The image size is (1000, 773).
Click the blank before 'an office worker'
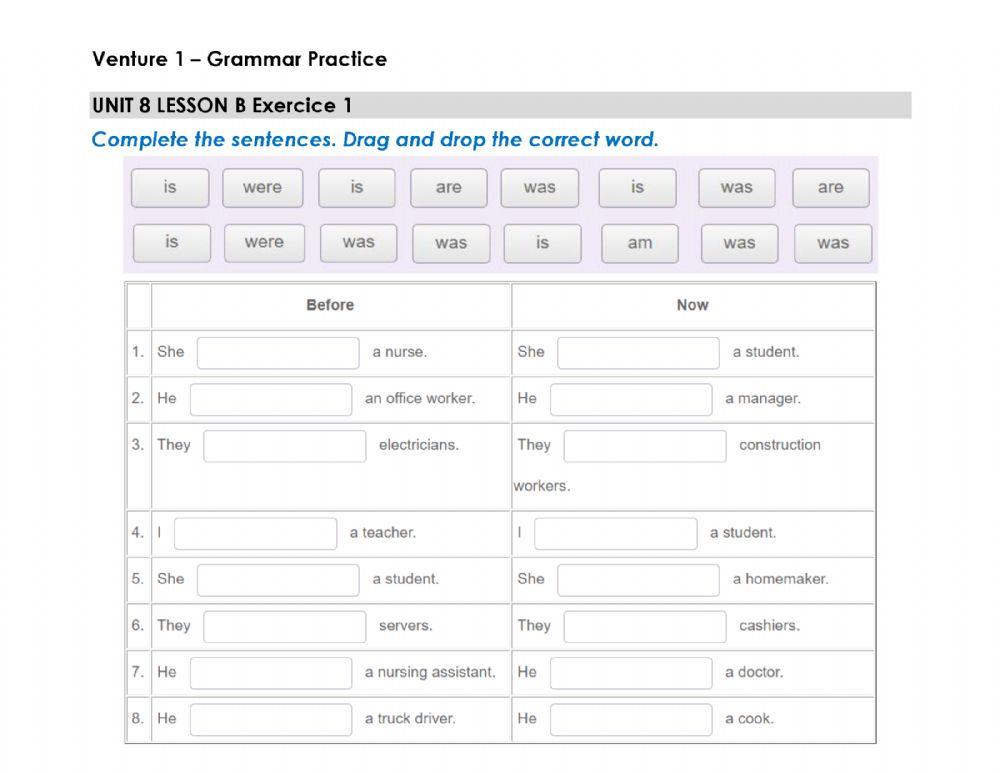tap(271, 399)
